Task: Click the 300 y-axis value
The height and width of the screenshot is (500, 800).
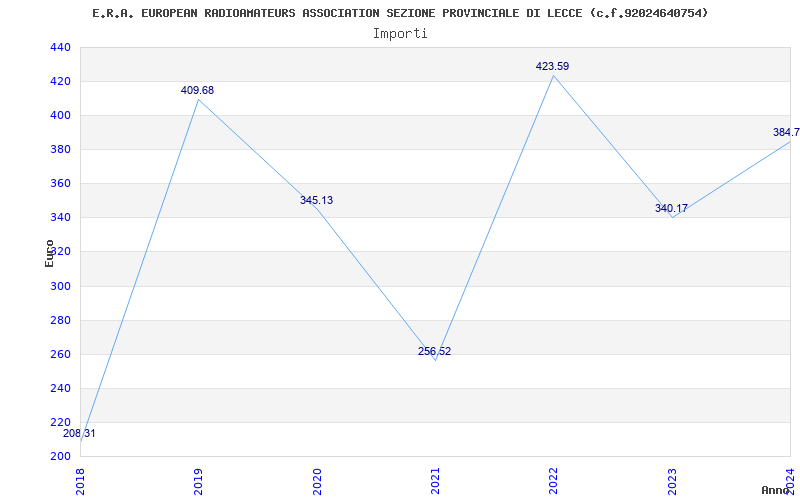Action: point(60,286)
